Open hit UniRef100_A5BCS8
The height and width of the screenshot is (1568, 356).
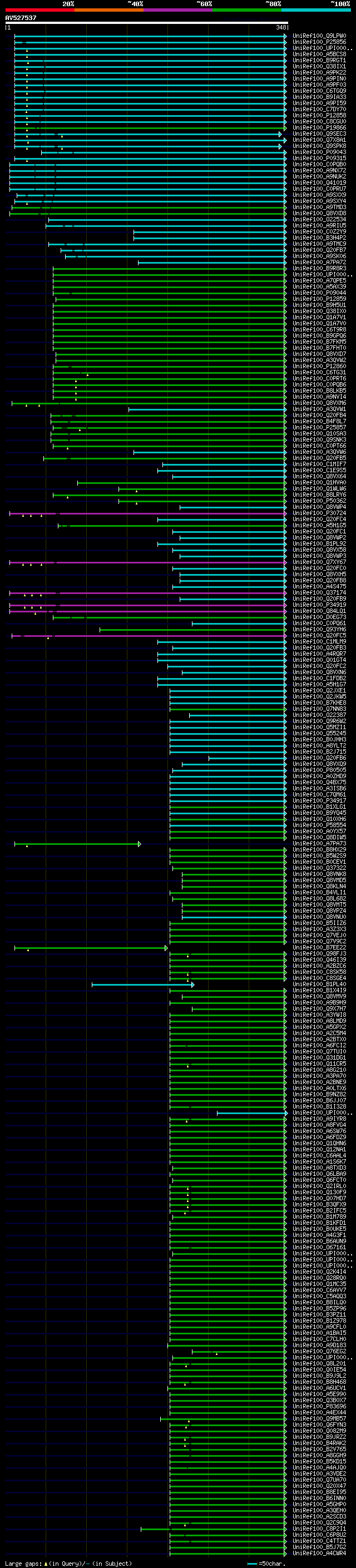(x=319, y=54)
